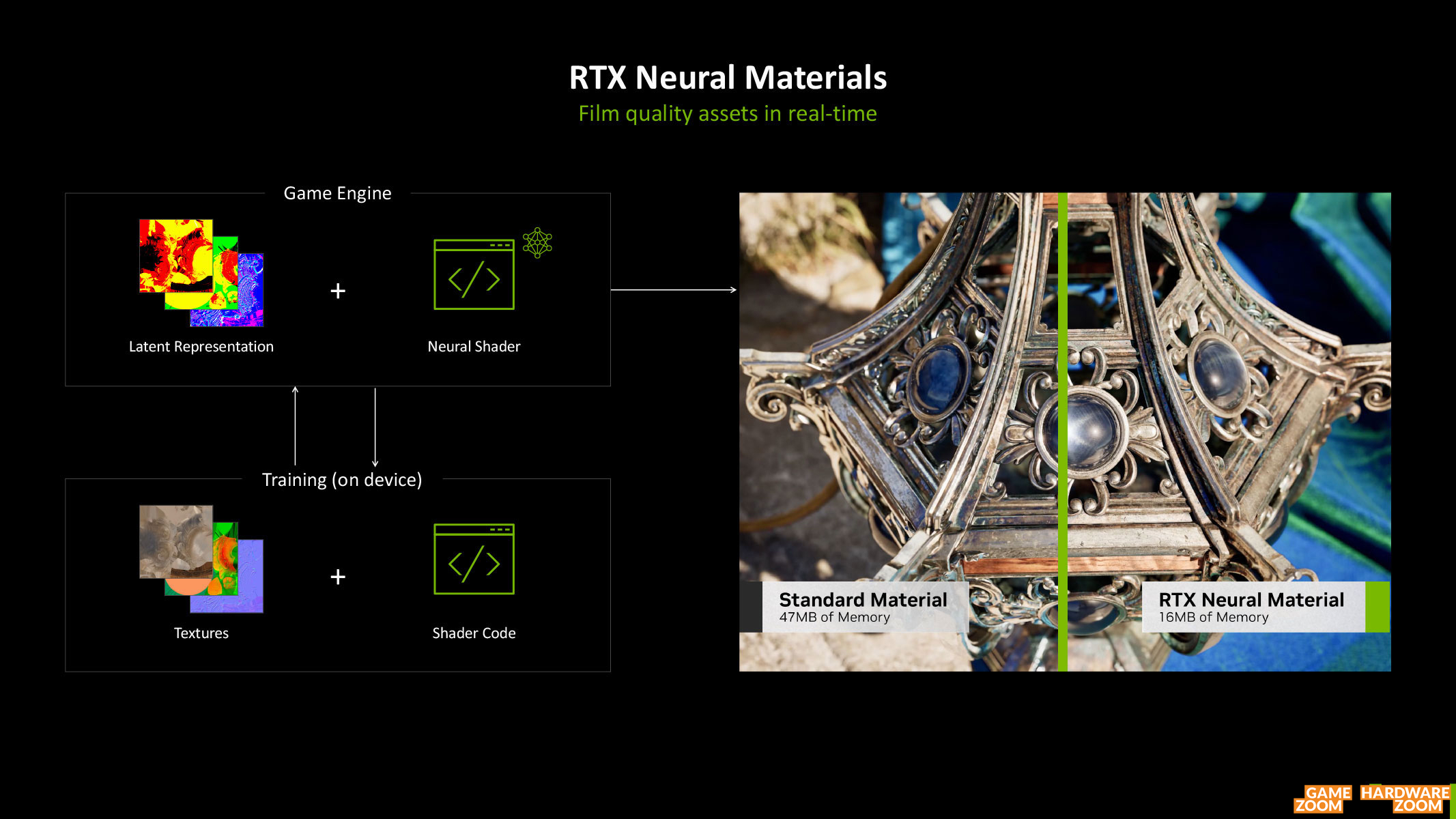Click the neural network node icon
Viewport: 1456px width, 819px height.
pyautogui.click(x=537, y=242)
